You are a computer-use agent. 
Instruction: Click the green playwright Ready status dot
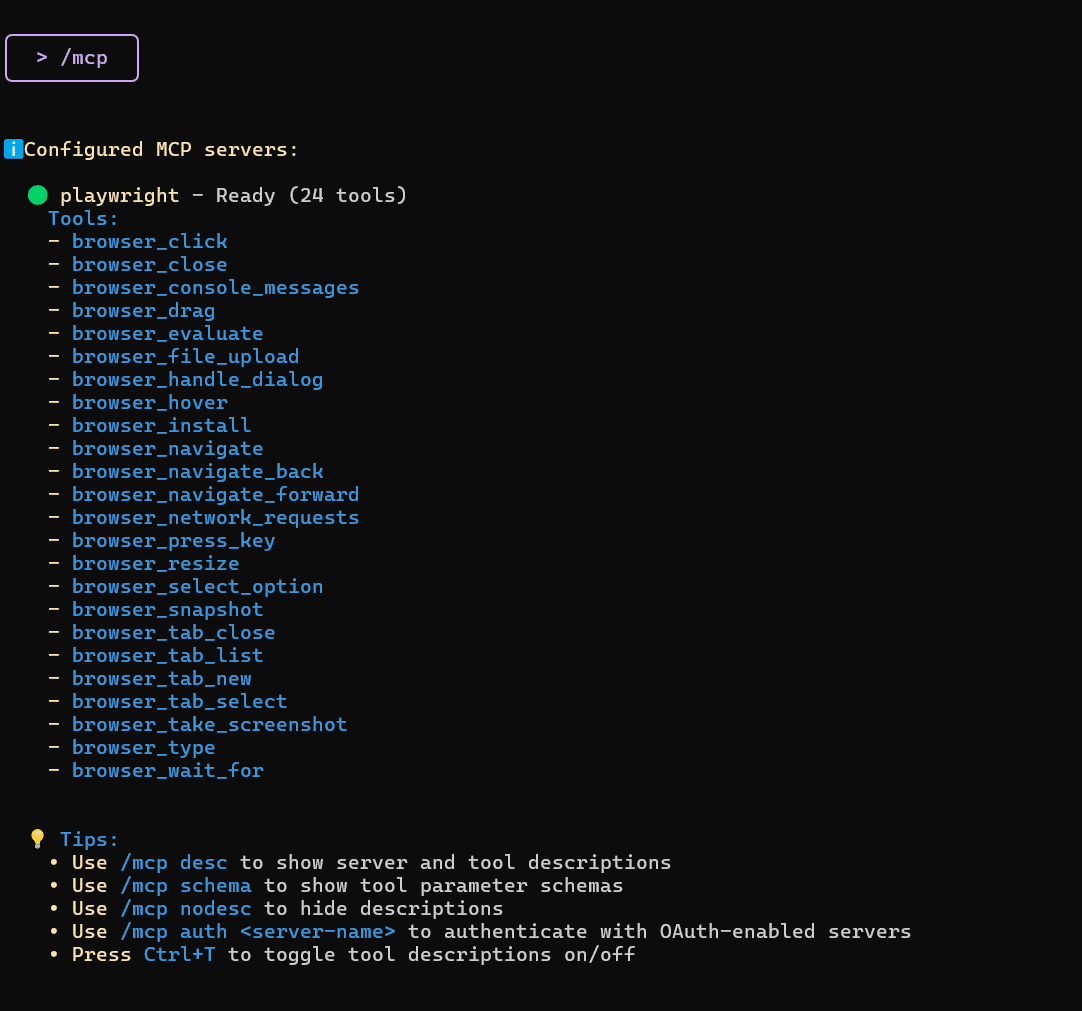point(38,195)
